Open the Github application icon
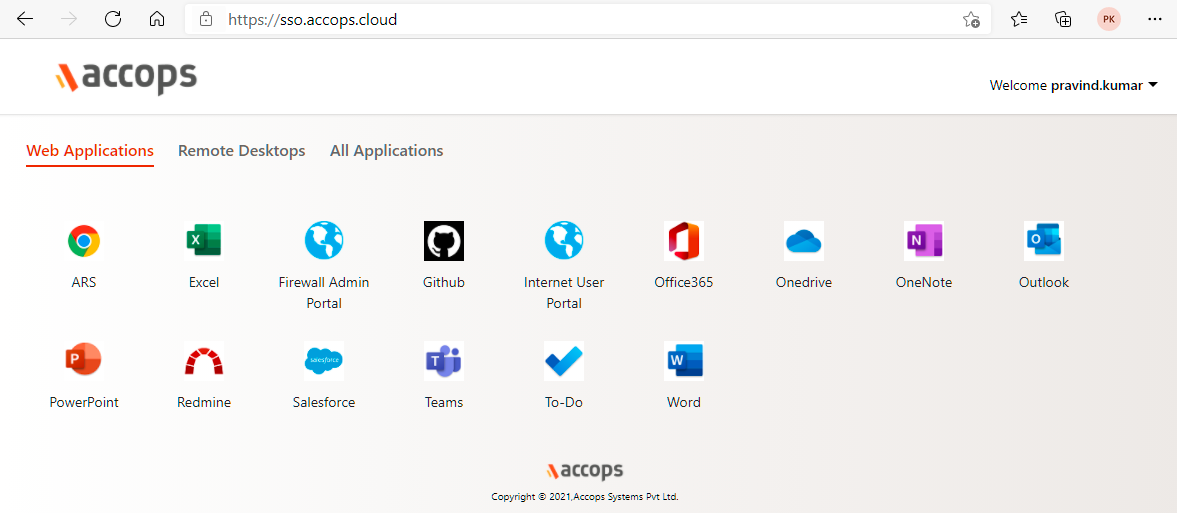Screen dimensions: 1177x513 click(444, 241)
